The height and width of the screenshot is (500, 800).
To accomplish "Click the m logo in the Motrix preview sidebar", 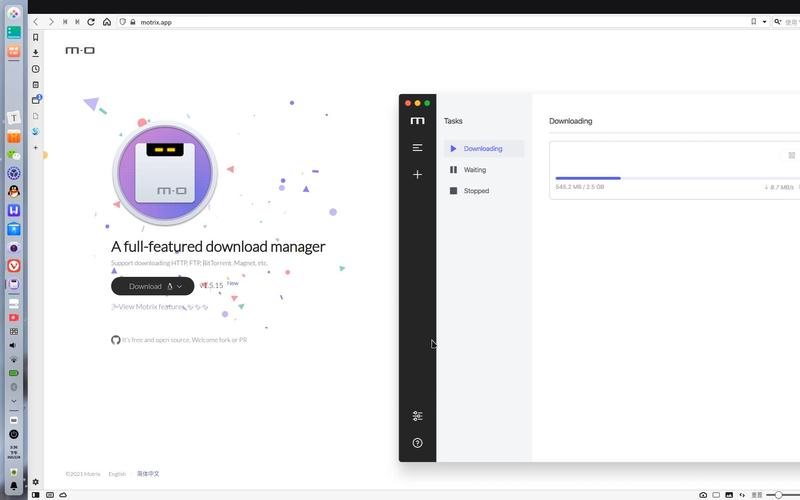I will (417, 120).
